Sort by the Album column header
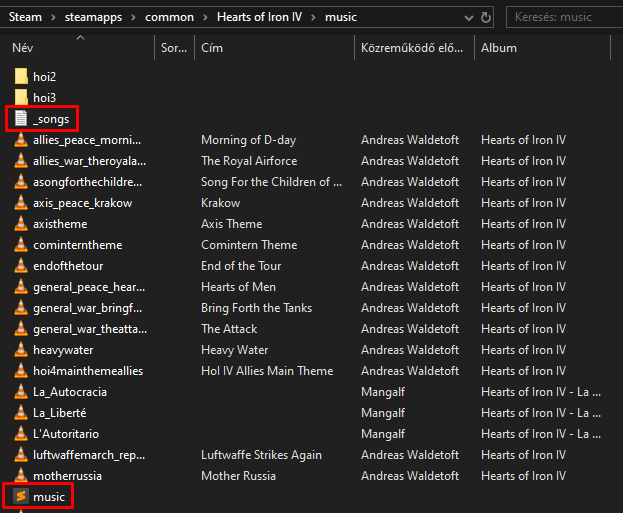 [x=499, y=48]
